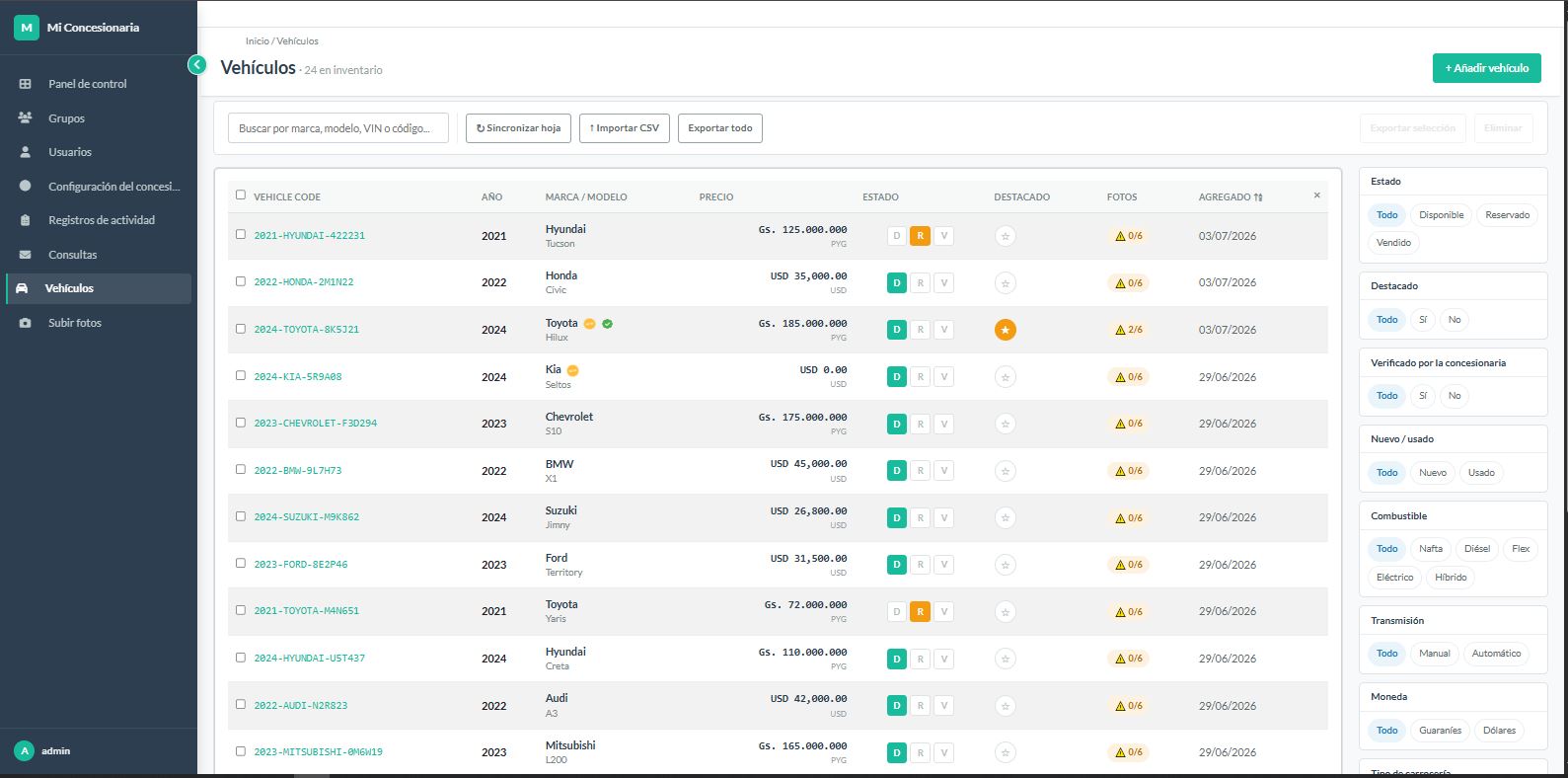Image resolution: width=1568 pixels, height=778 pixels.
Task: Filter Moneda by Guaraníes
Action: coord(1441,731)
